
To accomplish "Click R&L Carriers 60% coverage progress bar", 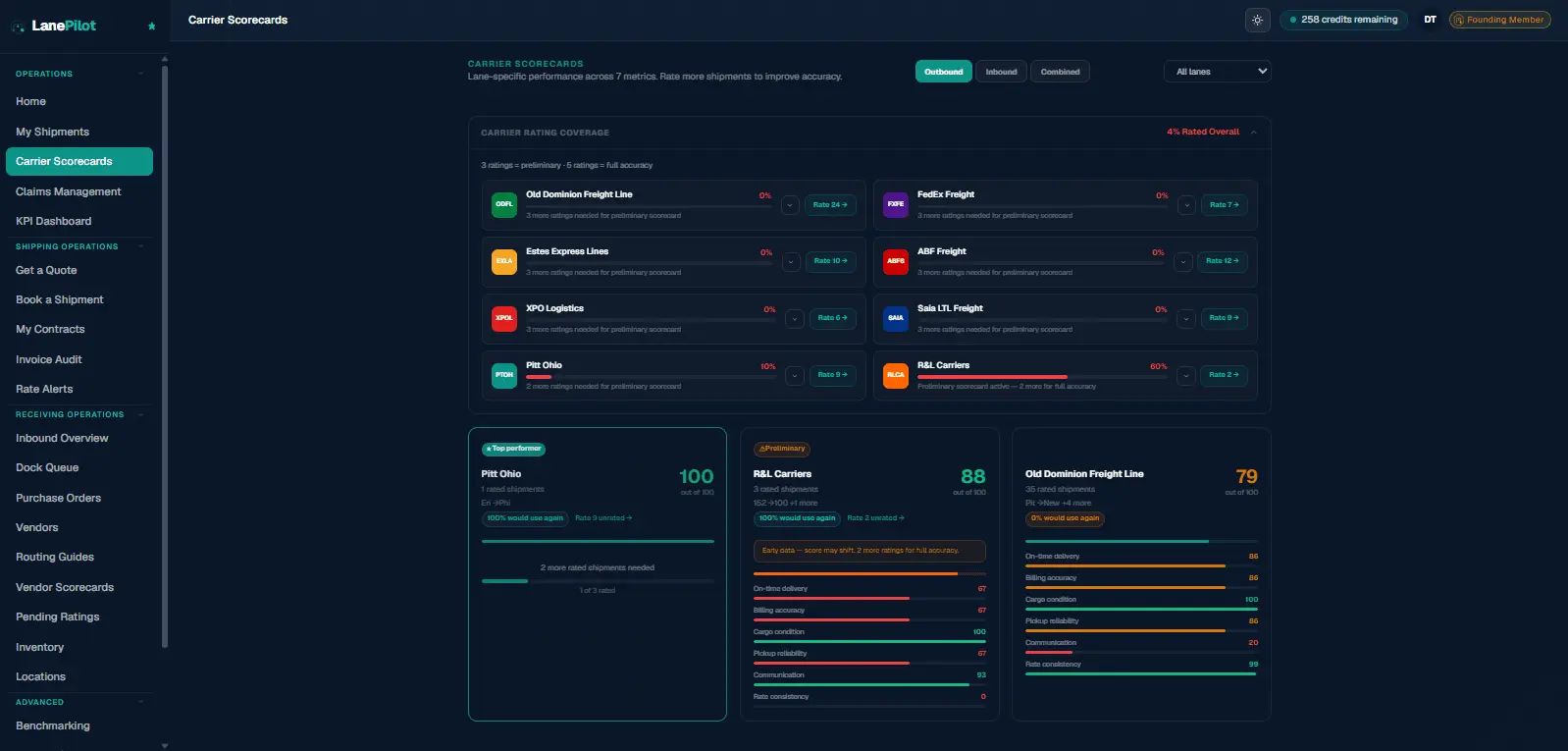I will point(1042,377).
